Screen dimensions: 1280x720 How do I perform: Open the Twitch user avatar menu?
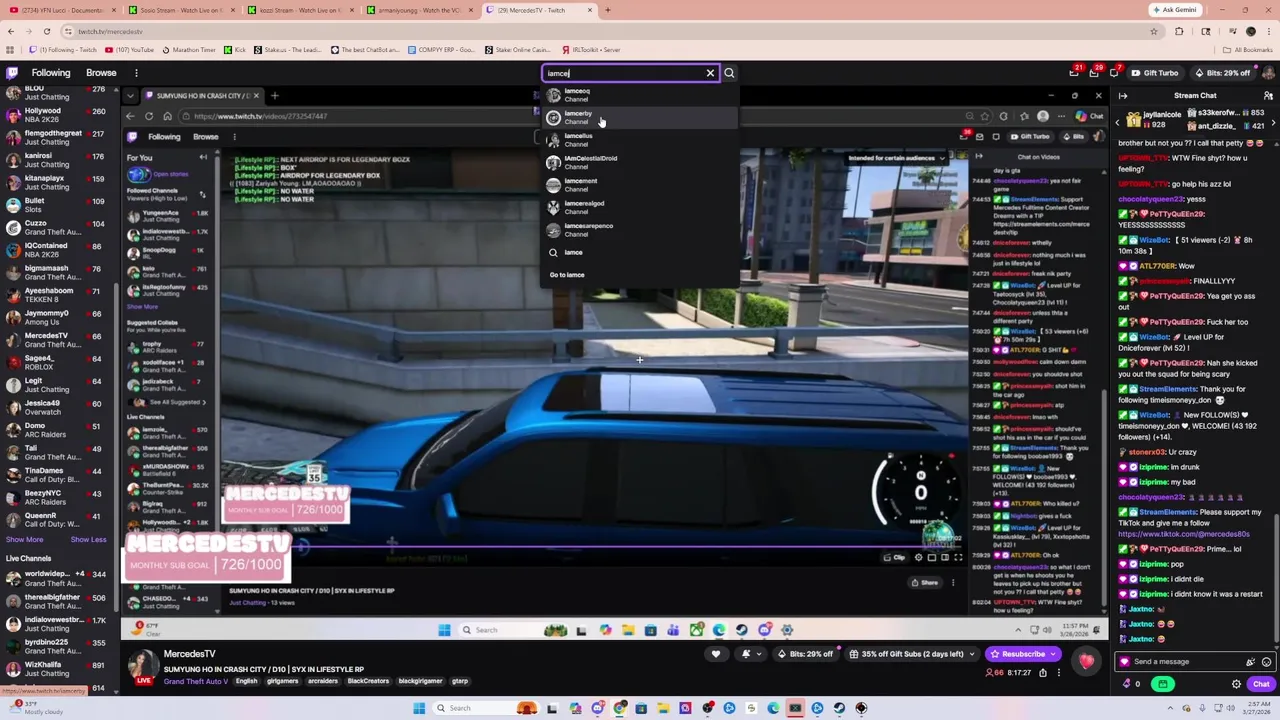[x=1266, y=73]
